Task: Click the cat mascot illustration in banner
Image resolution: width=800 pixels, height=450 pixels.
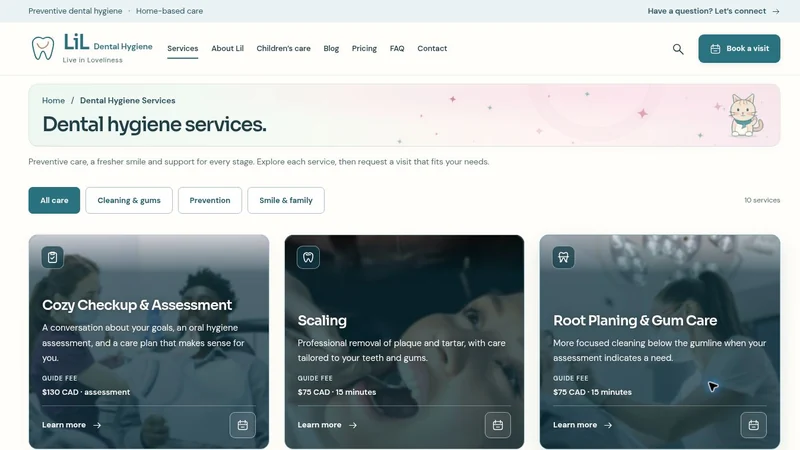Action: pyautogui.click(x=745, y=115)
